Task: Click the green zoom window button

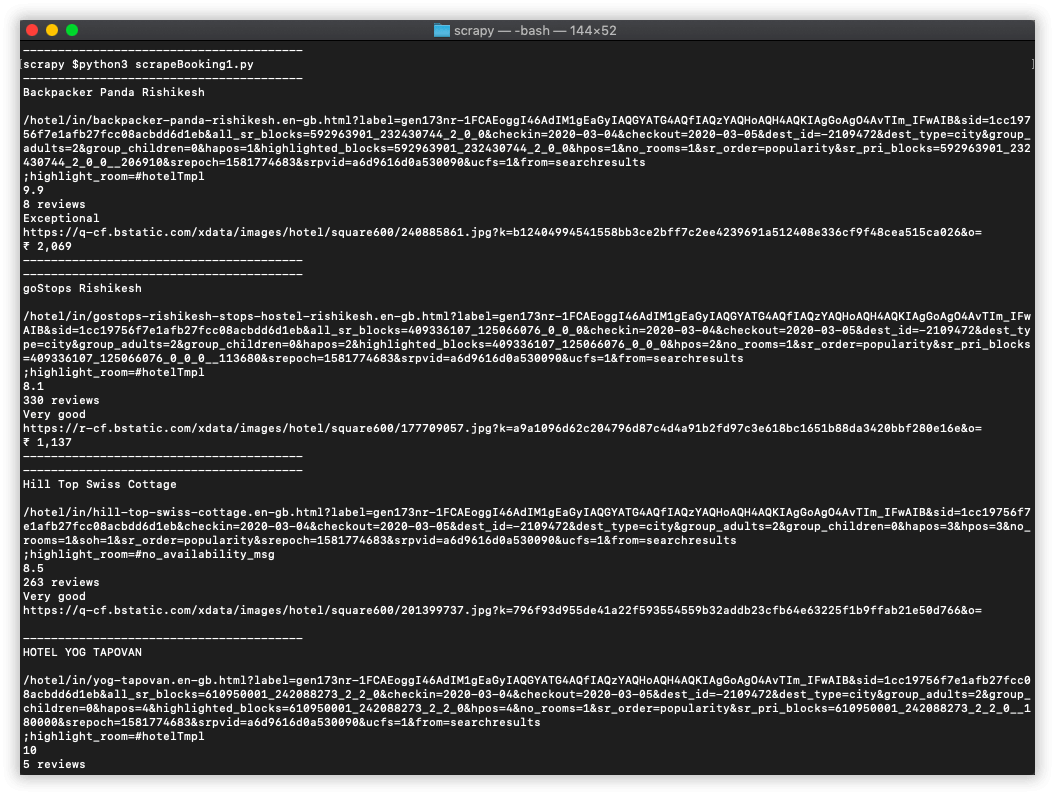Action: pos(72,30)
